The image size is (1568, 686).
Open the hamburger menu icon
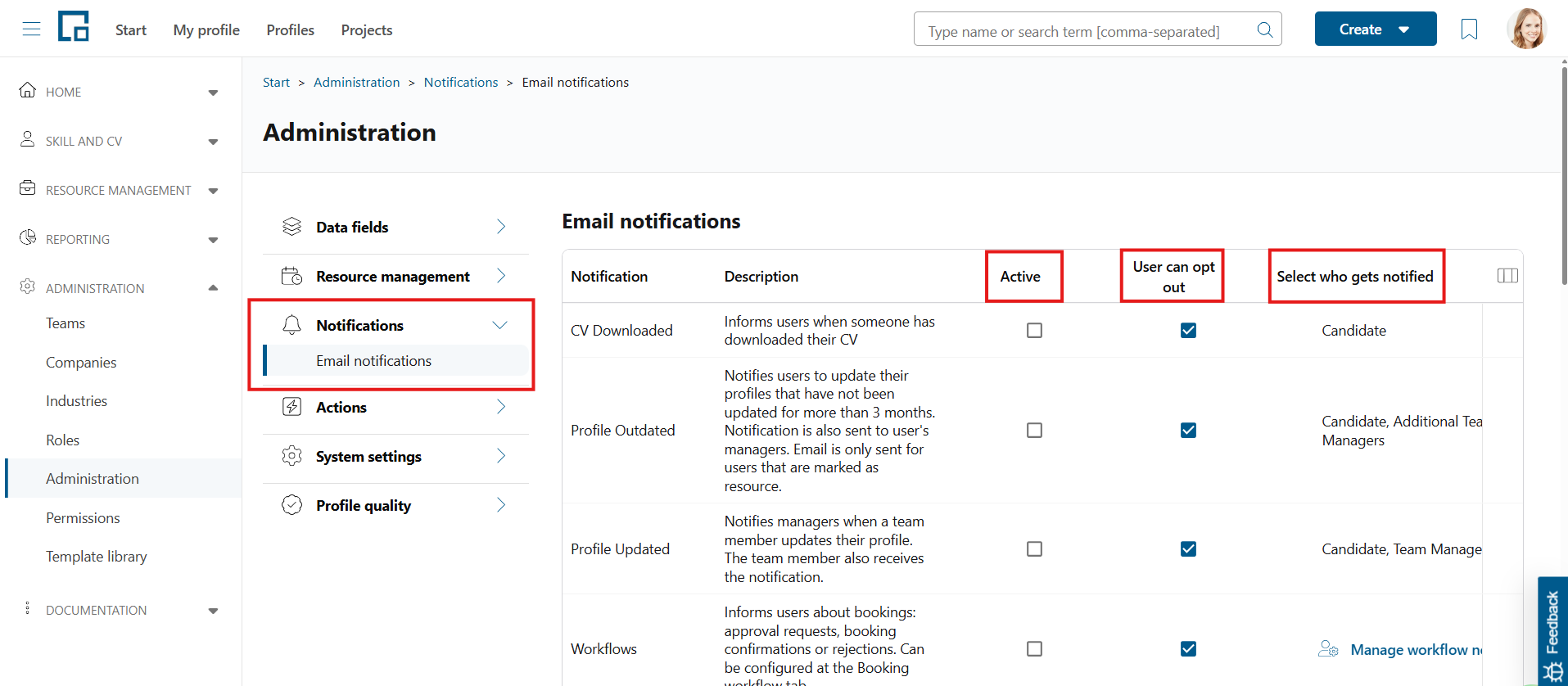31,29
